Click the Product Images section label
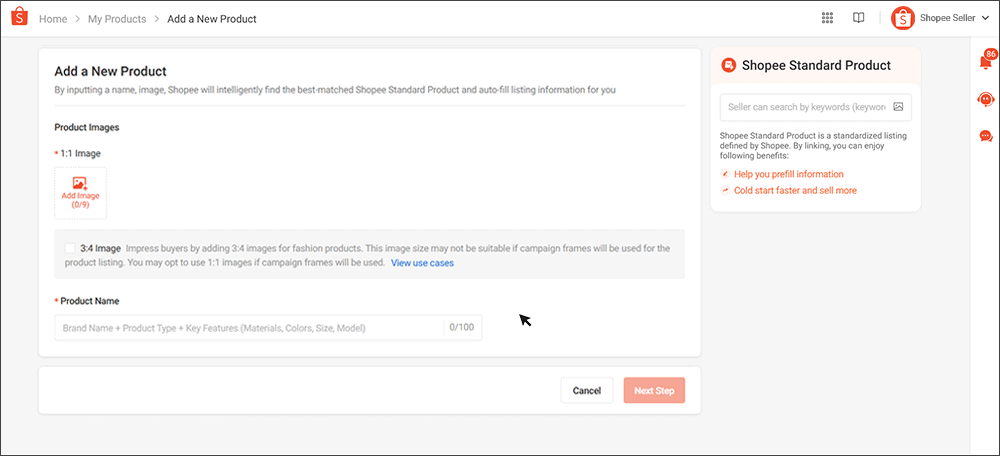This screenshot has width=1000, height=456. [87, 127]
